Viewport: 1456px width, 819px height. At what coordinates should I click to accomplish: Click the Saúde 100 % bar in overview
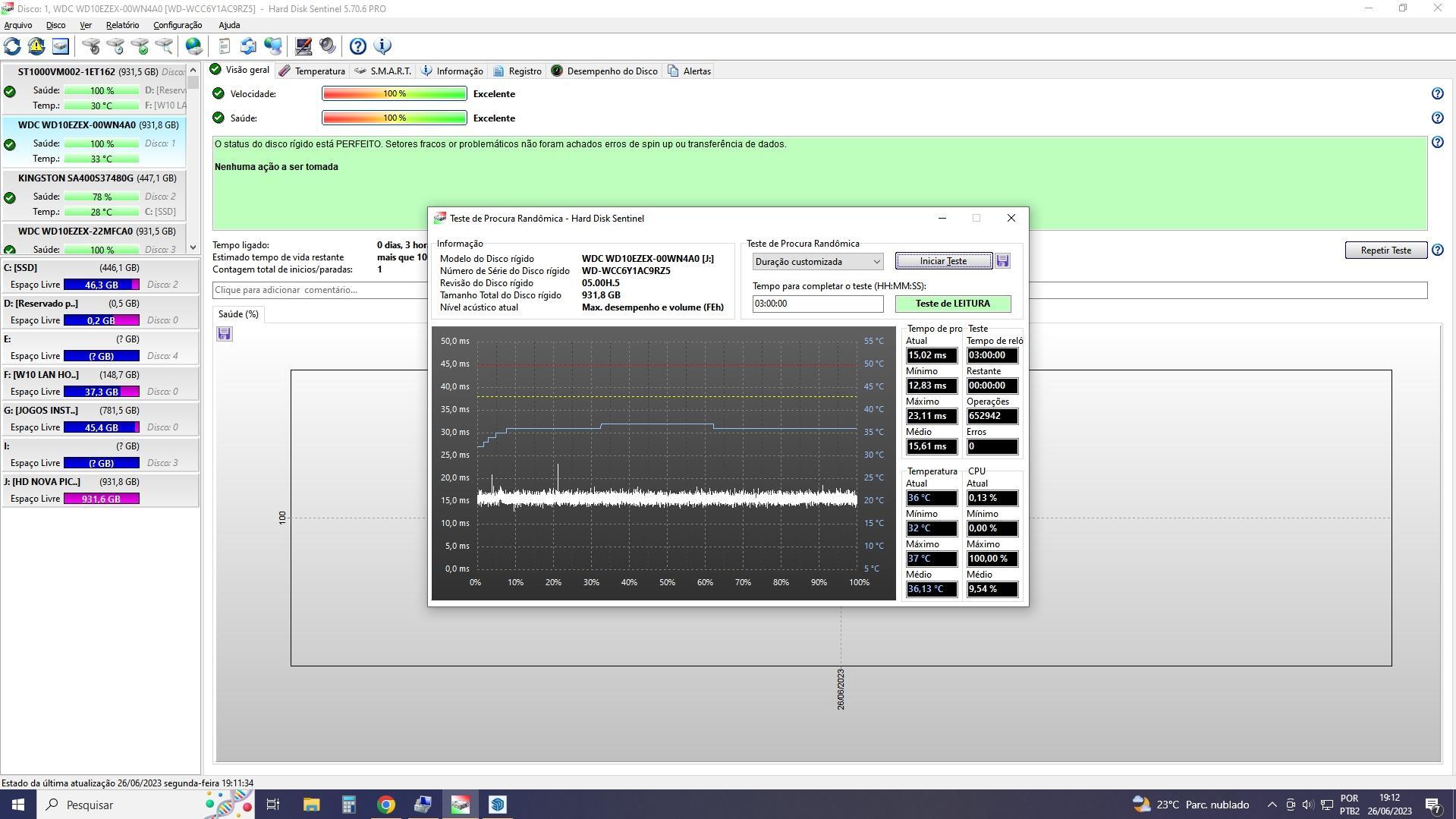395,118
